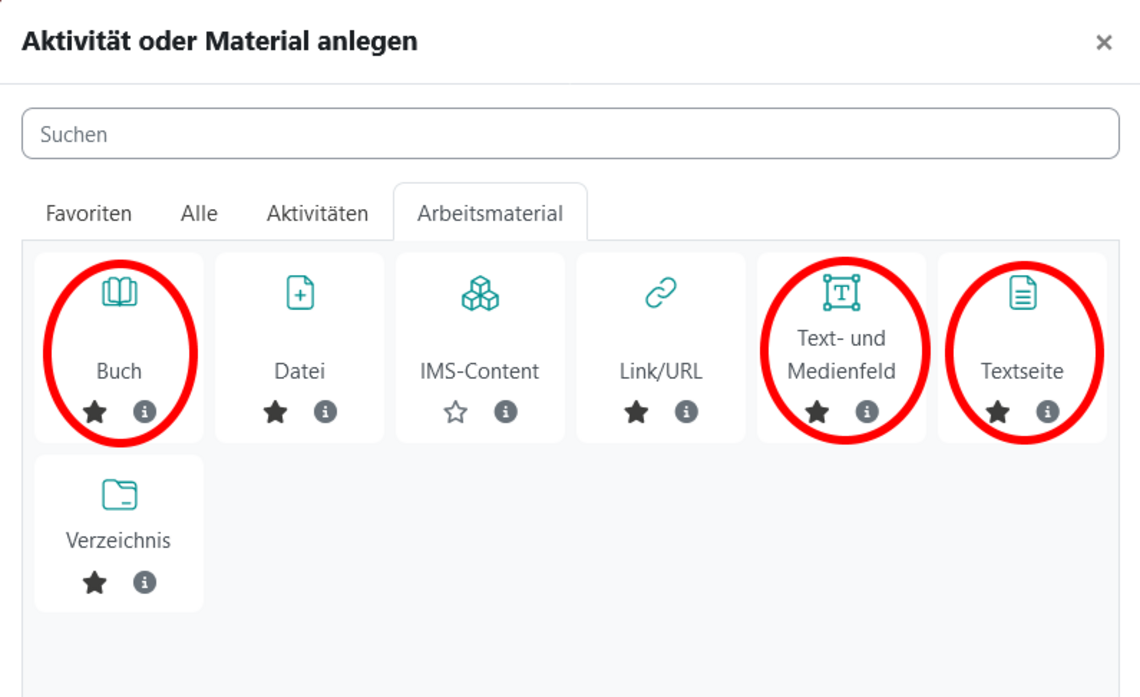This screenshot has width=1140, height=697.
Task: Open the info for Datei
Action: 325,412
